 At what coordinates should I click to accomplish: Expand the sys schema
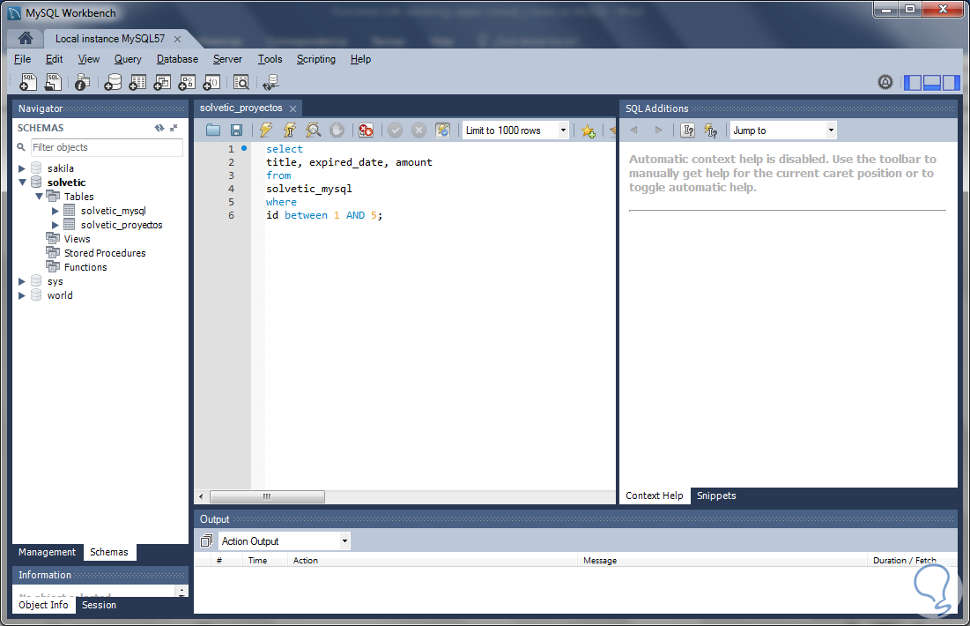(22, 281)
